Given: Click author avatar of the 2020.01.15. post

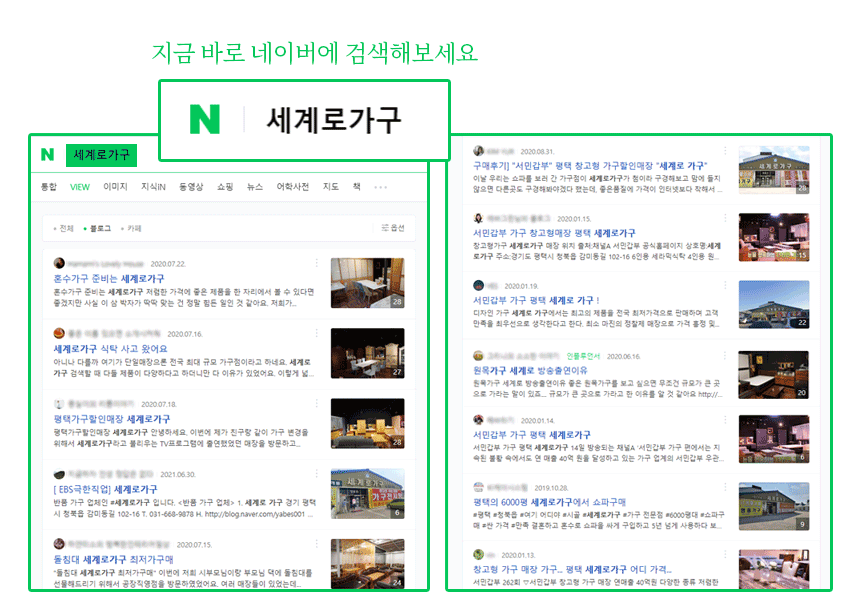Looking at the screenshot, I should click(479, 218).
